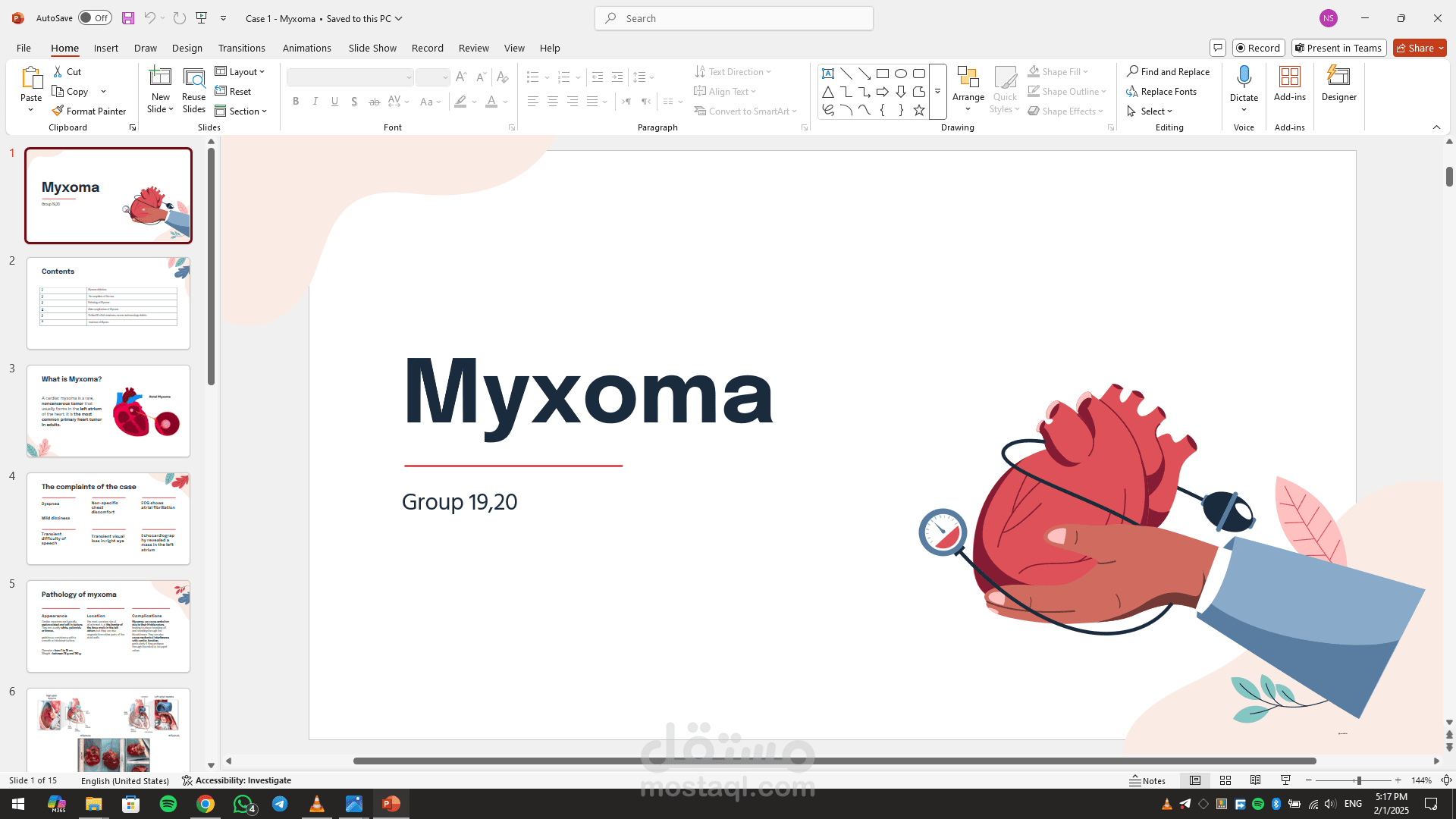This screenshot has height=819, width=1456.
Task: Open the comments pane icon
Action: [1218, 48]
